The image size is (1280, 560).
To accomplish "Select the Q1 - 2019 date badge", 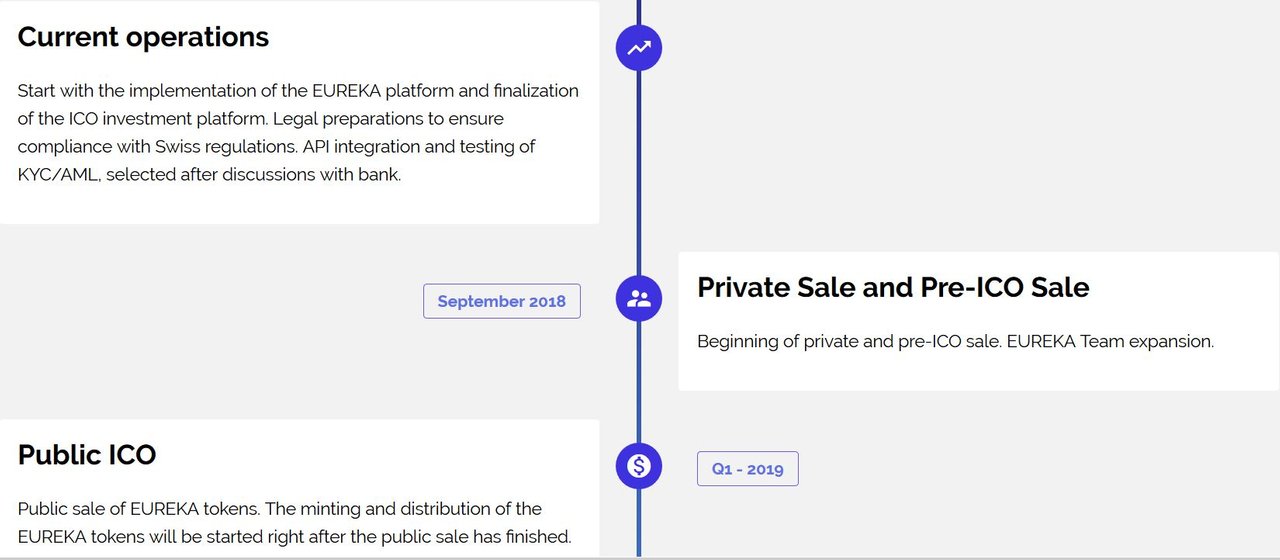I will pyautogui.click(x=747, y=469).
